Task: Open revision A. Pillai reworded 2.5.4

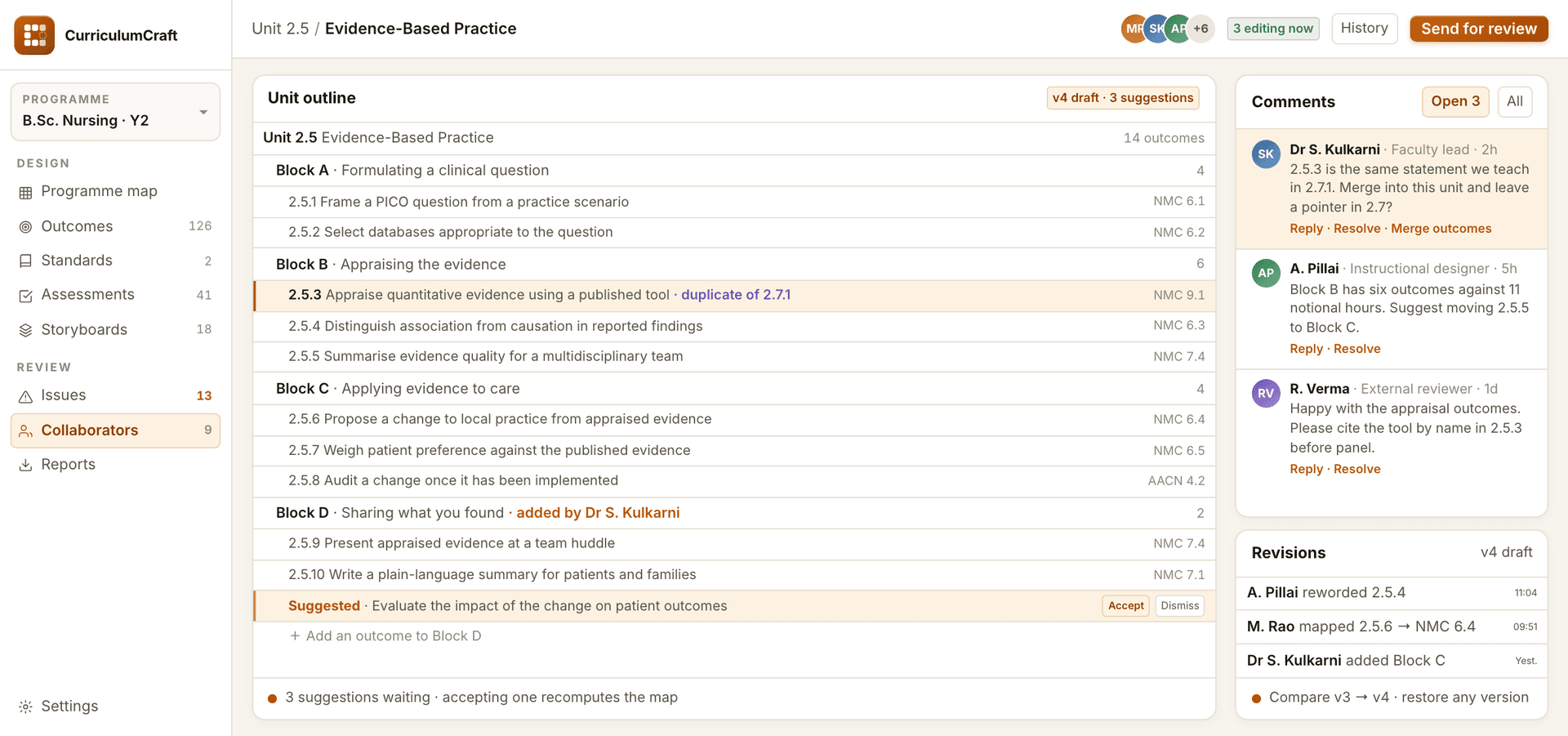Action: point(1392,593)
